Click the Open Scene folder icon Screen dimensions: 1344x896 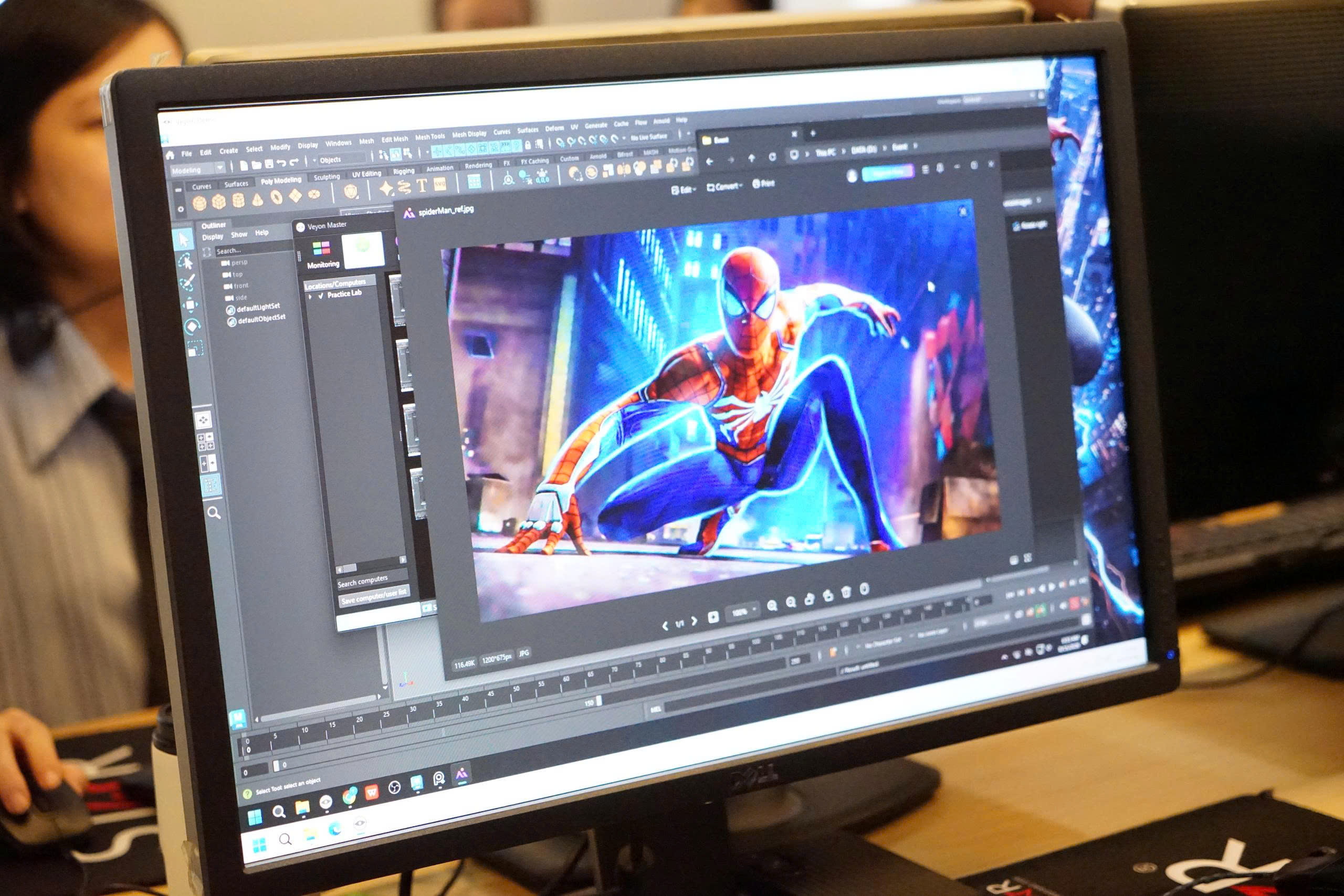point(257,165)
